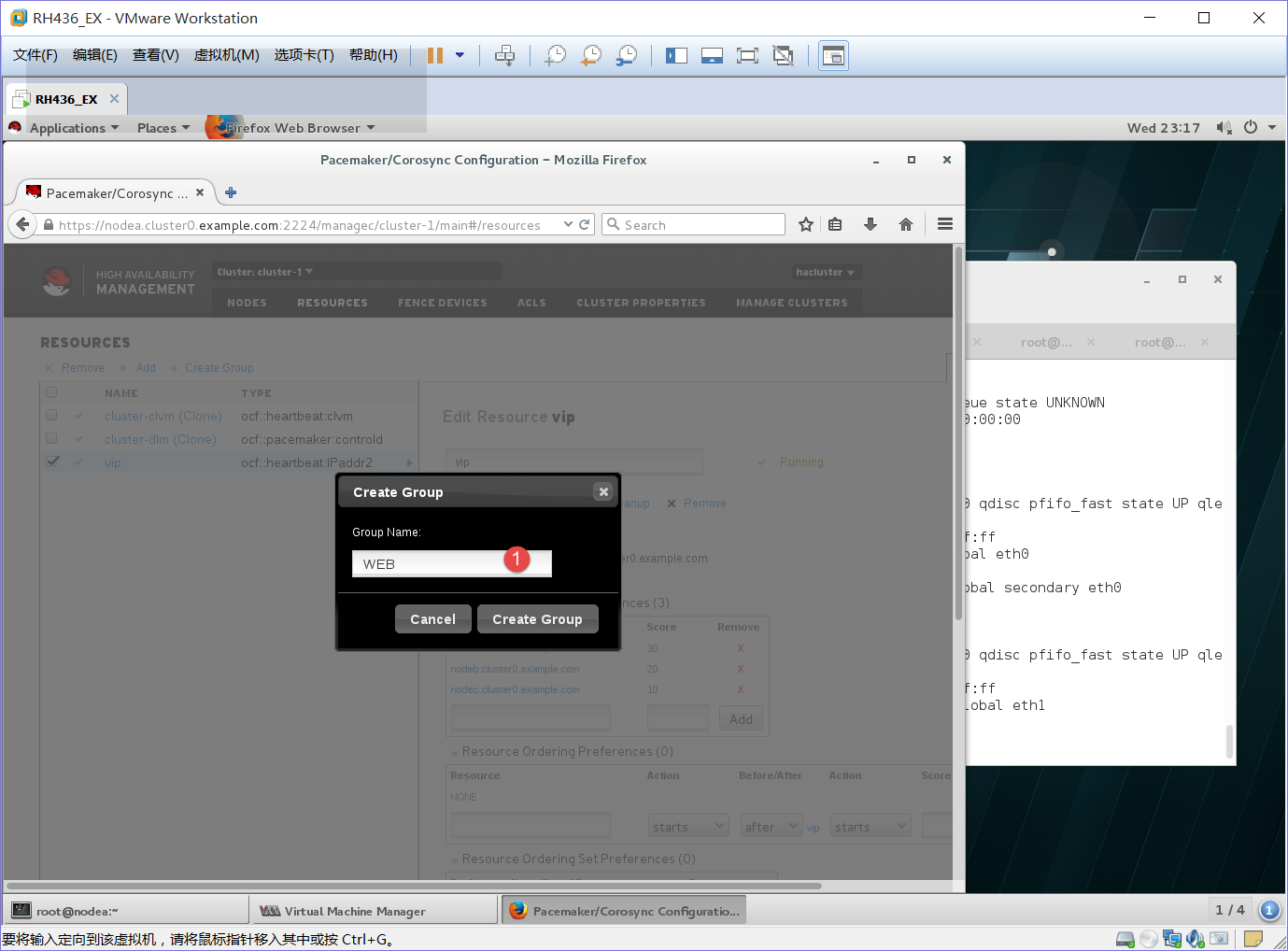This screenshot has height=951, width=1288.
Task: Switch to root@nodea:~ in the taskbar
Action: (126, 911)
